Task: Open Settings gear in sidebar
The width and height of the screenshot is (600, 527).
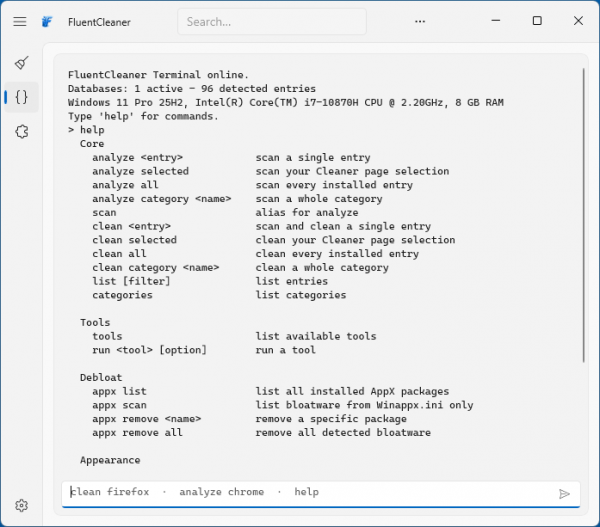Action: click(21, 506)
